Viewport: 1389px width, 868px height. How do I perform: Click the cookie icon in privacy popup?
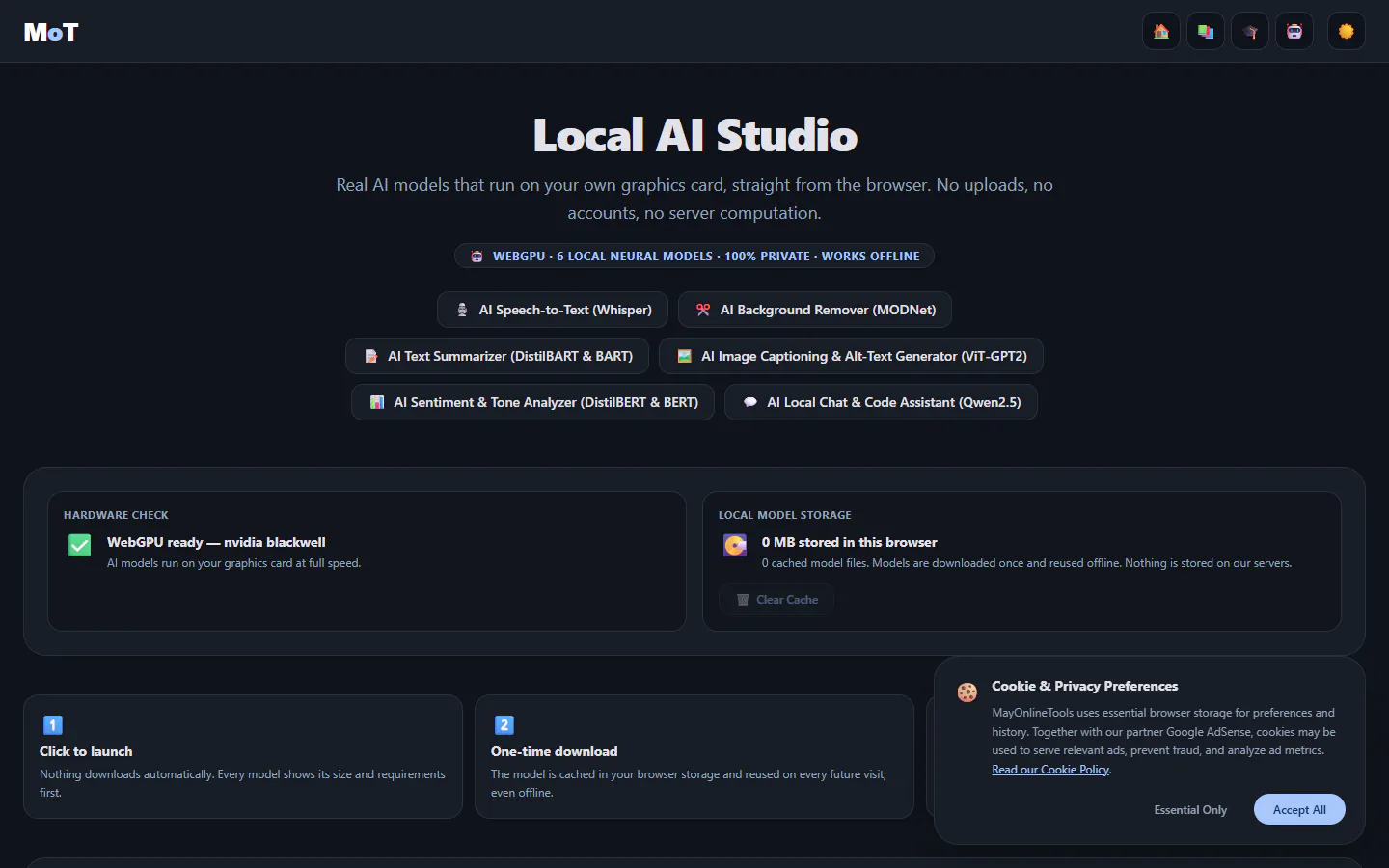[x=967, y=692]
